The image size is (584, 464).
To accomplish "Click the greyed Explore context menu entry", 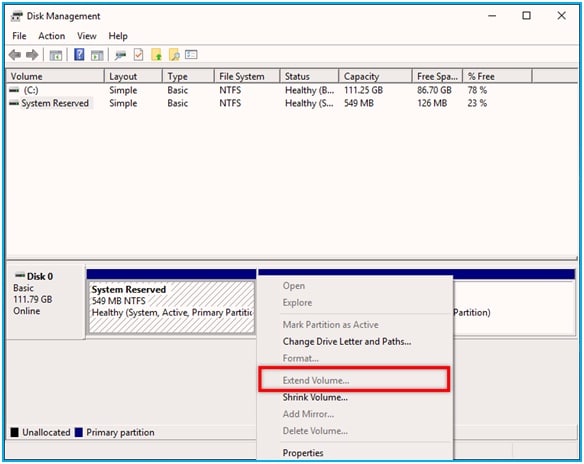I will [x=297, y=302].
